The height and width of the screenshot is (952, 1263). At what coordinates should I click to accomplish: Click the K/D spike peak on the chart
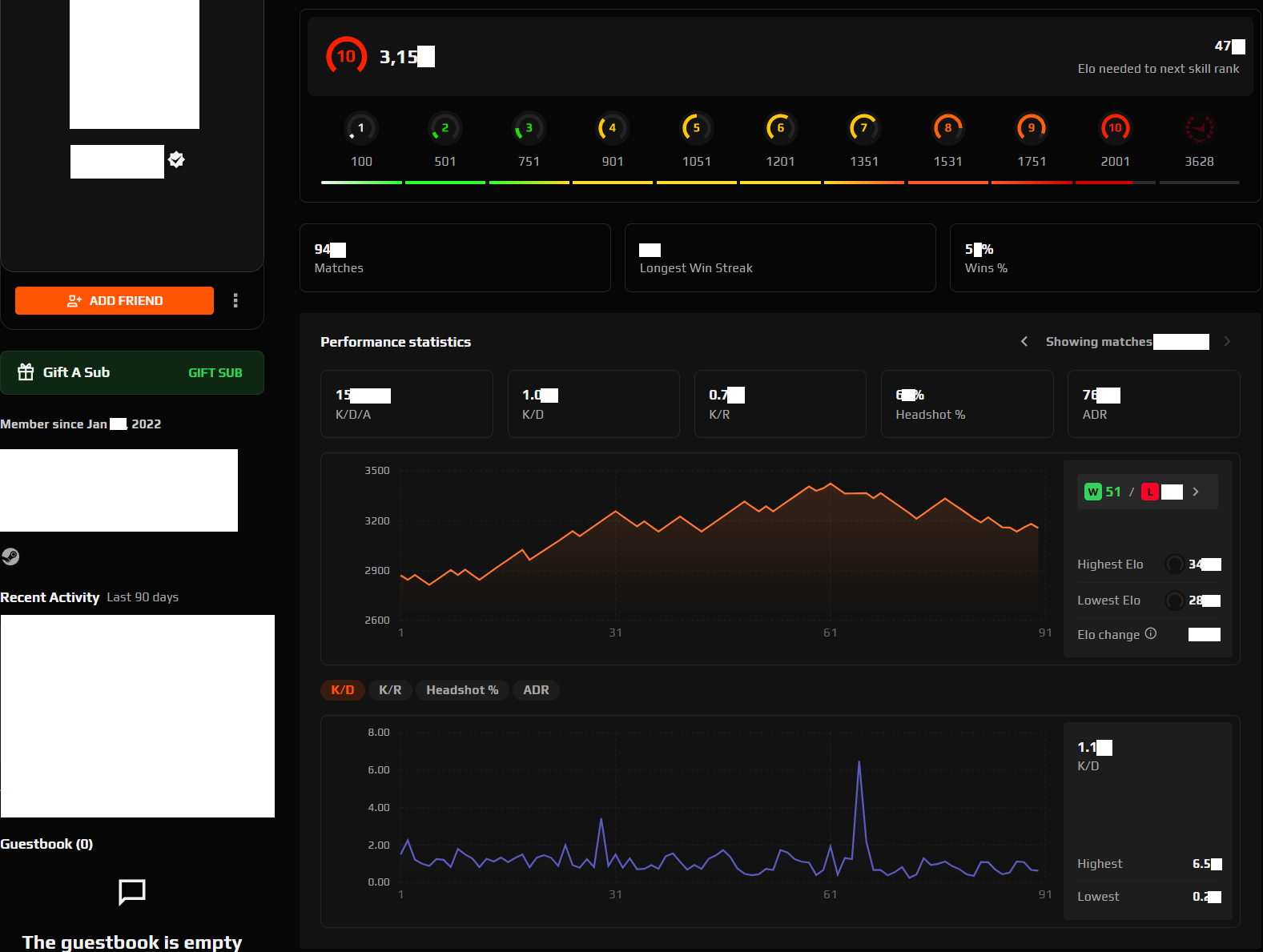[x=859, y=762]
